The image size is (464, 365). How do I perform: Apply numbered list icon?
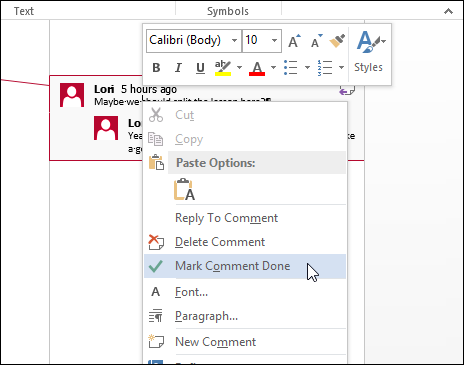tap(324, 68)
